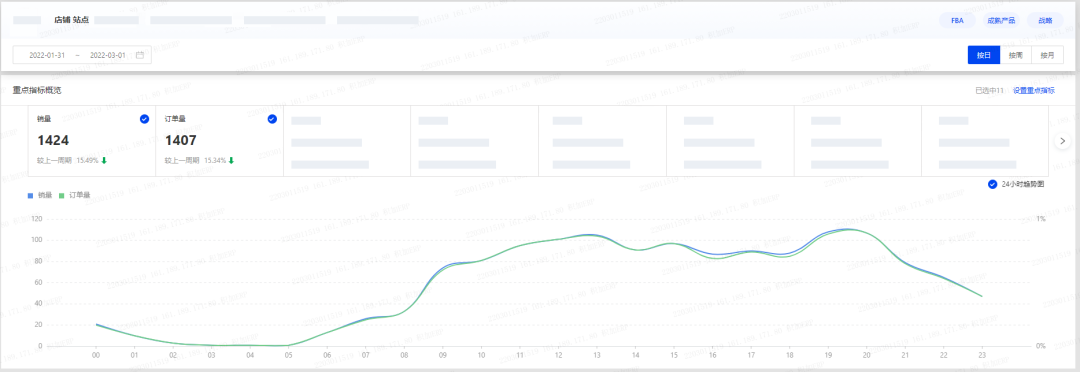
Task: Click hour 20 on the chart axis
Action: pos(866,355)
